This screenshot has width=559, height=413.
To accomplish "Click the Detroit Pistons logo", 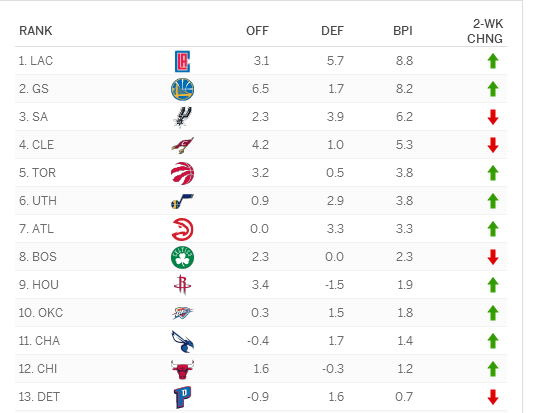I will point(182,397).
